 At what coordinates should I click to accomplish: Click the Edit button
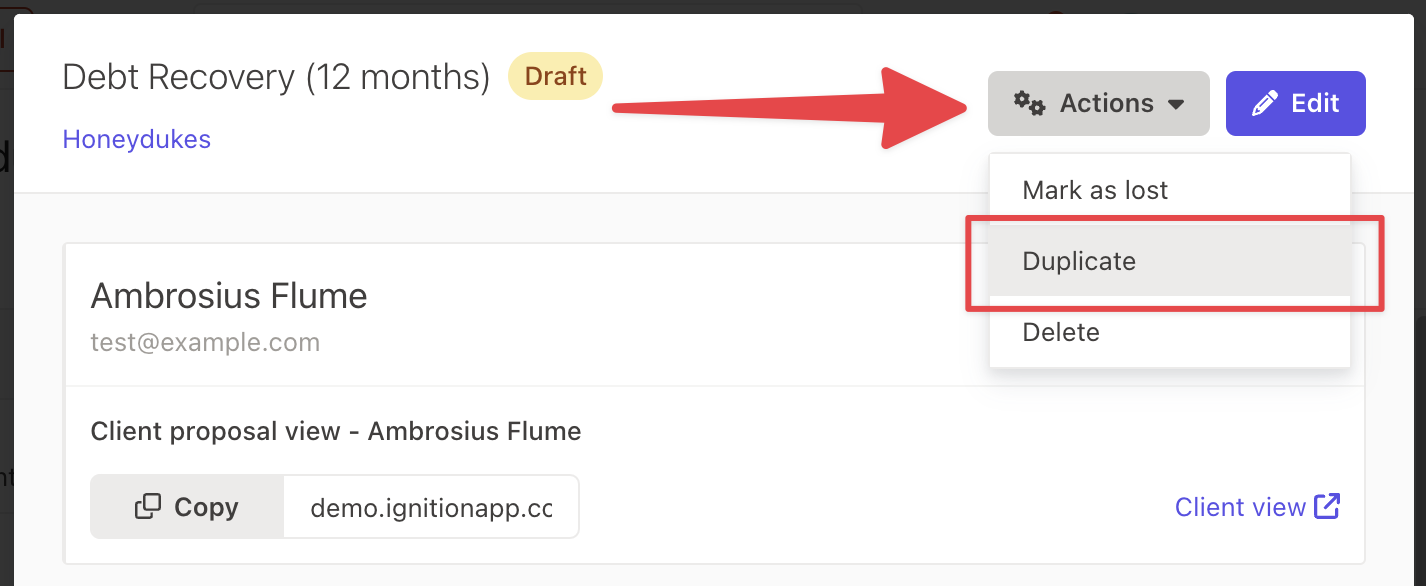(1296, 103)
